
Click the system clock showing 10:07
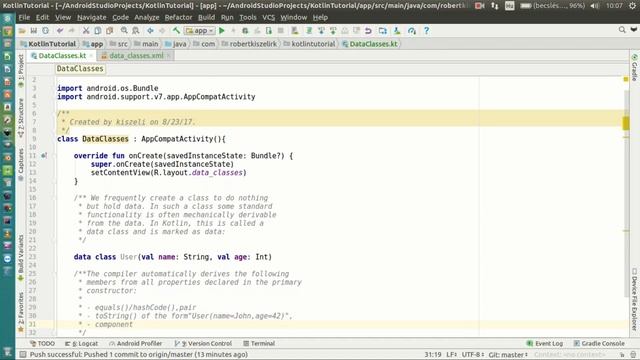pyautogui.click(x=614, y=6)
